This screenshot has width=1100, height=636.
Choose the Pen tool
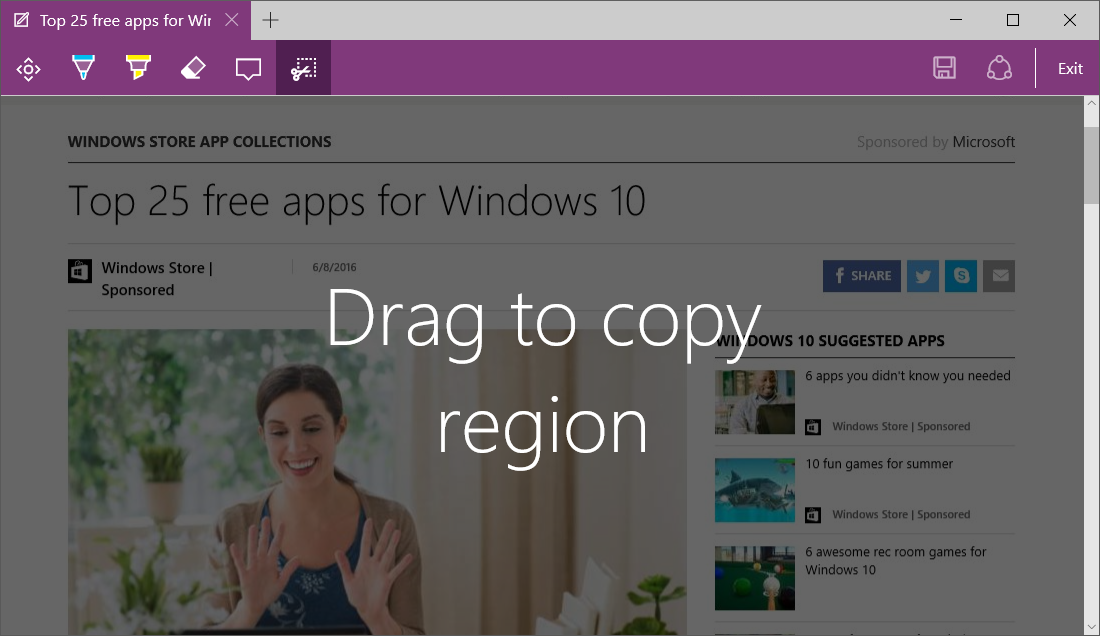83,67
